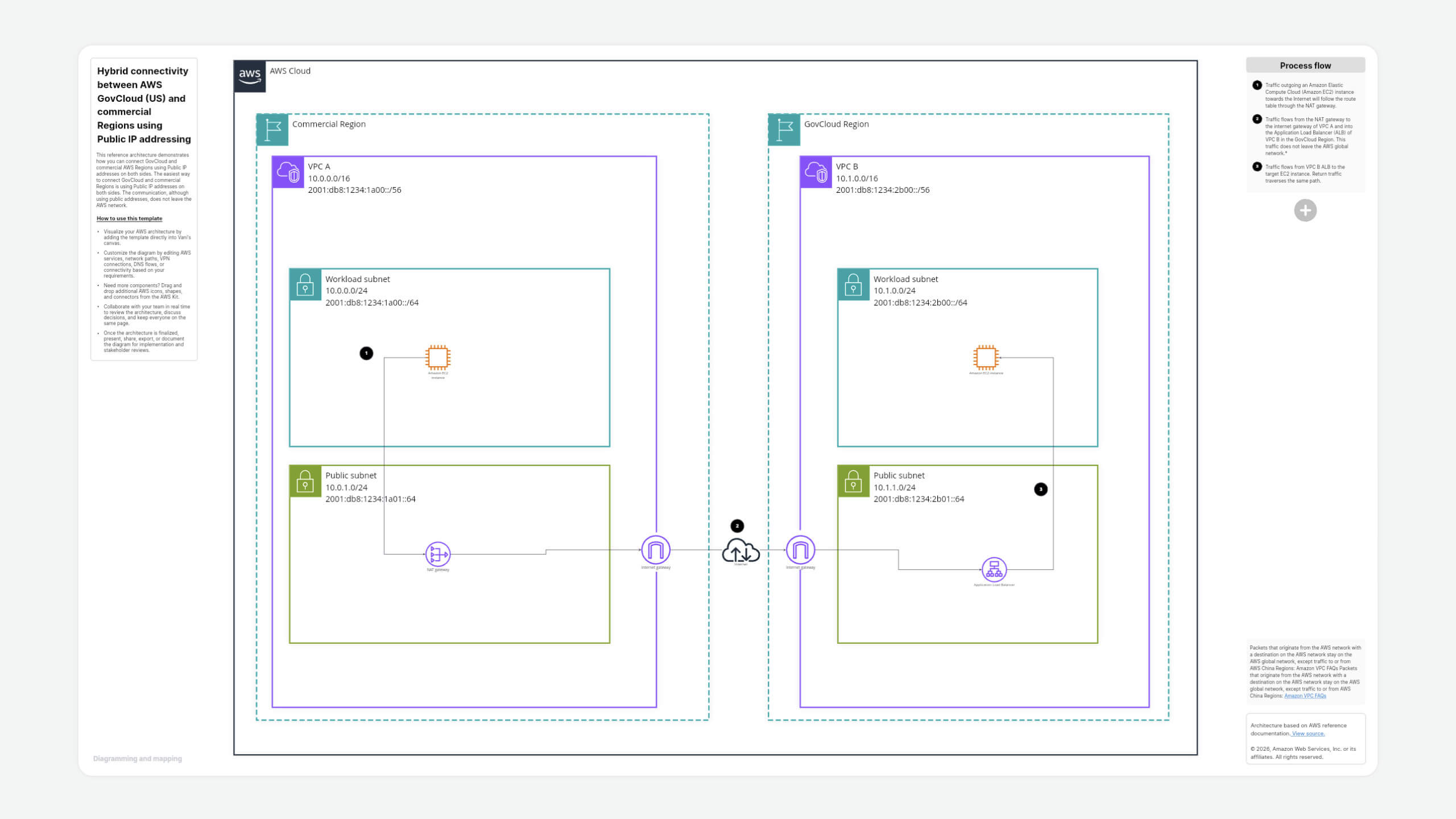Select the Need more components bullet
1456x819 pixels.
click(x=143, y=291)
